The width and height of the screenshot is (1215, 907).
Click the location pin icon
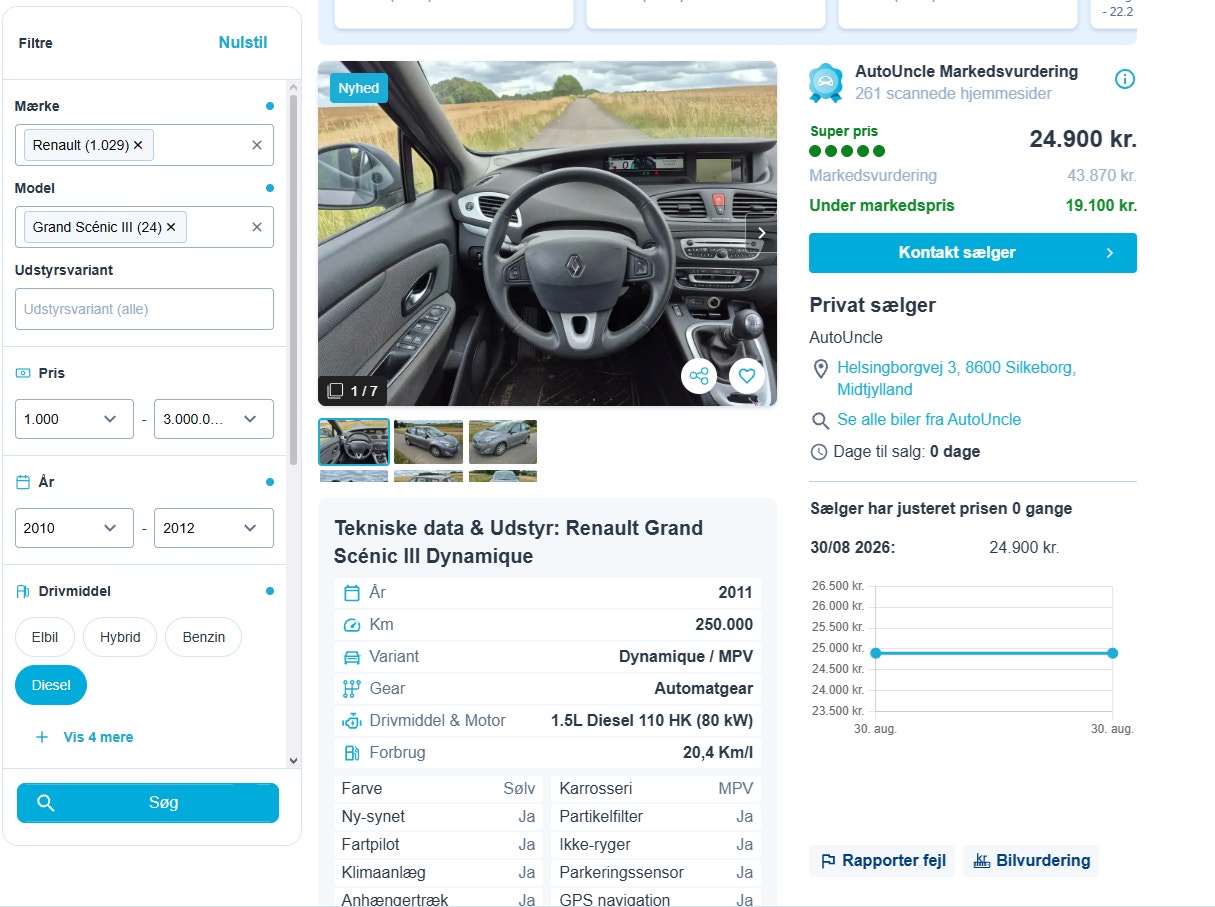click(x=820, y=369)
